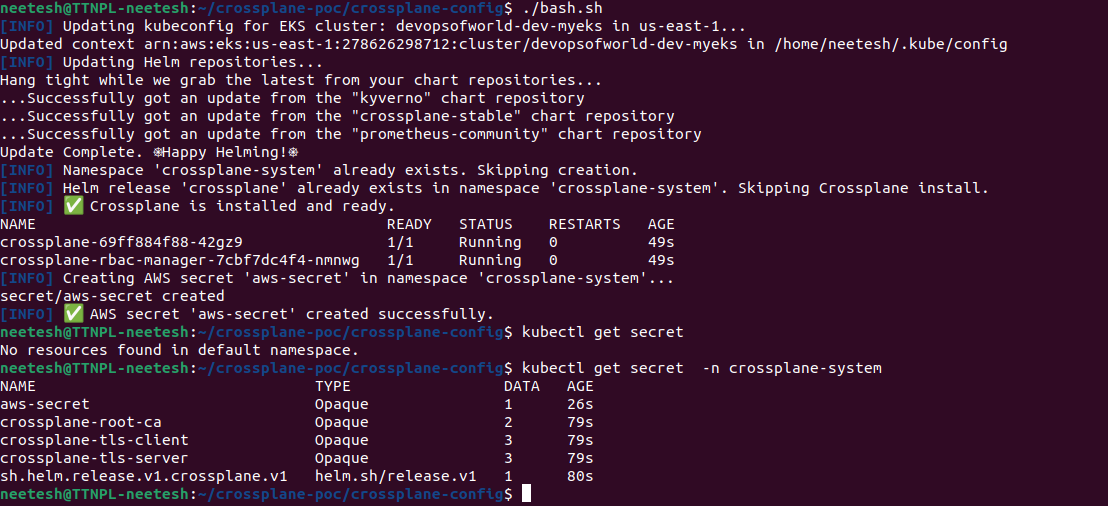The width and height of the screenshot is (1108, 506).
Task: Click 'Opaque' type of crossplane-root-ca row
Action: coord(342,422)
